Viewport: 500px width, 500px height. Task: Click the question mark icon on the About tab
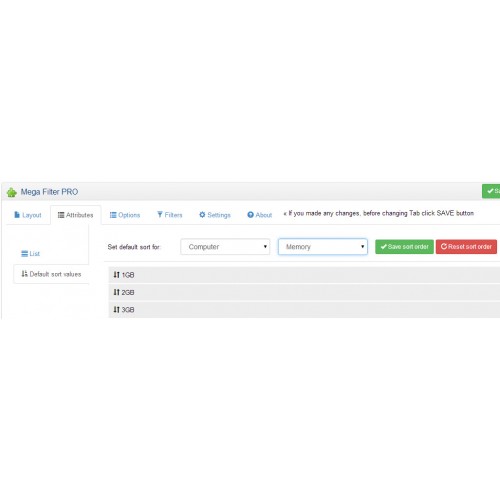[x=250, y=215]
